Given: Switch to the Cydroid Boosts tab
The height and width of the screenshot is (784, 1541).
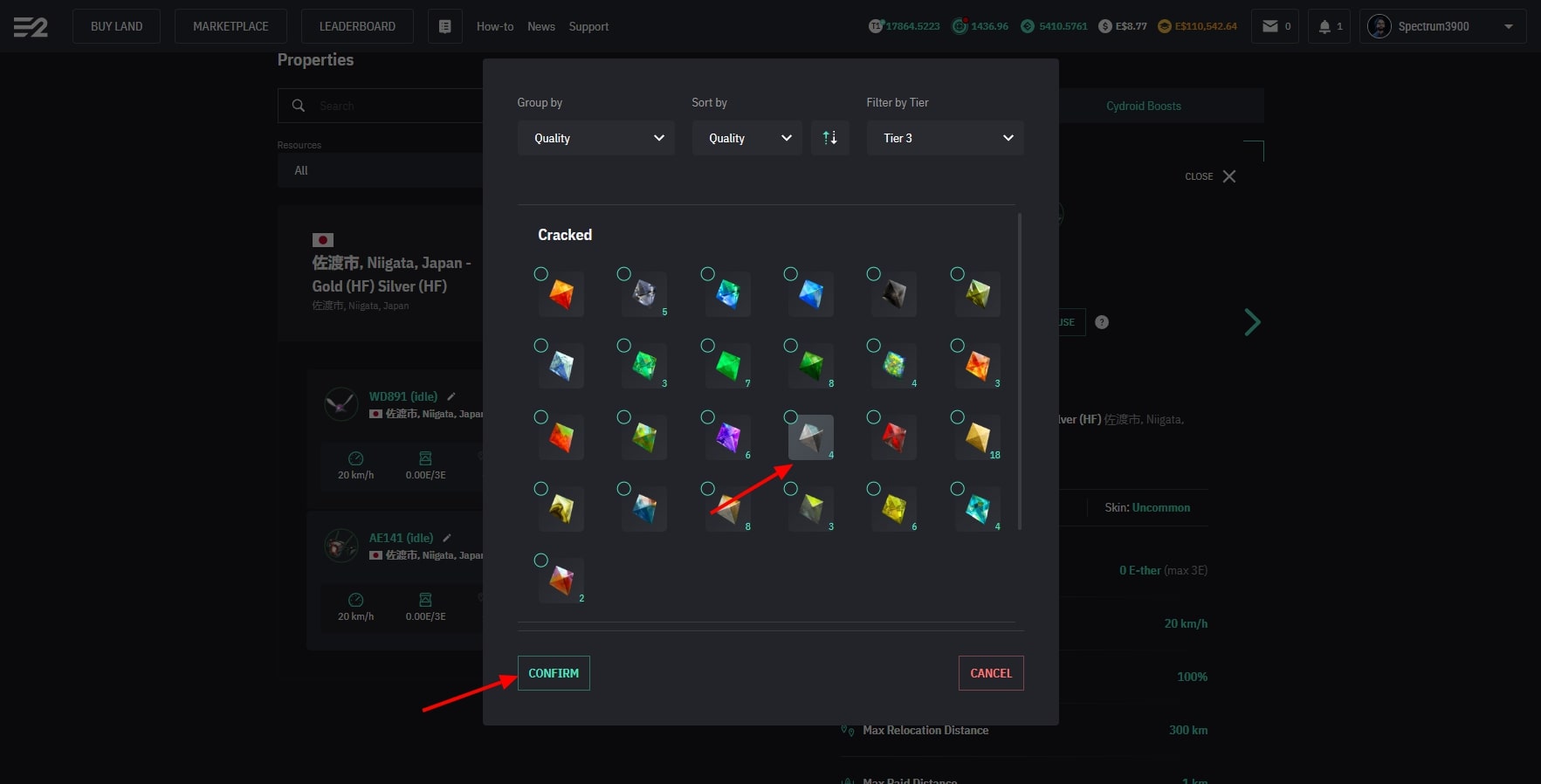Looking at the screenshot, I should coord(1143,106).
